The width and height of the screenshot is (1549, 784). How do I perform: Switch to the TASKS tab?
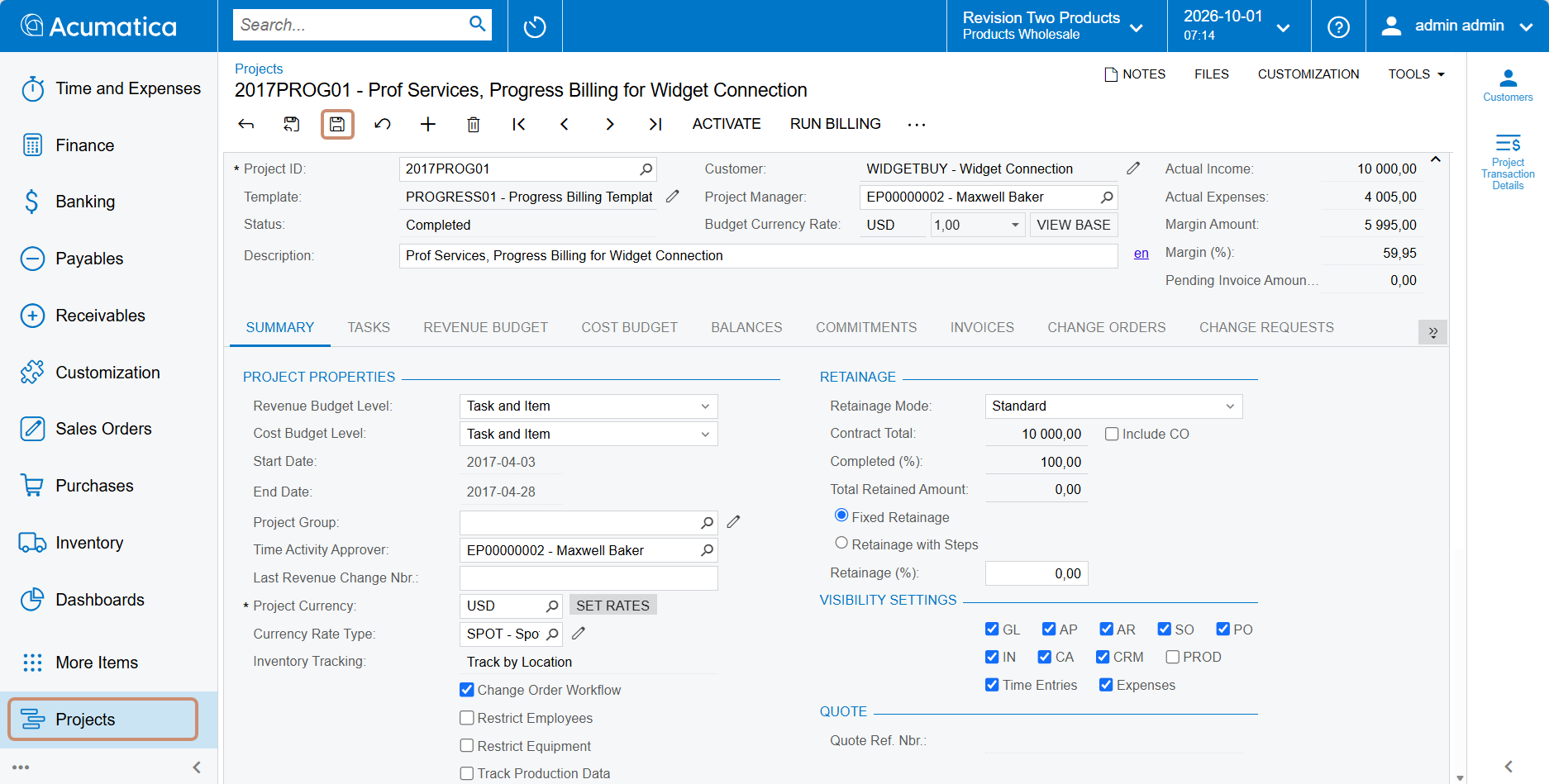point(369,327)
